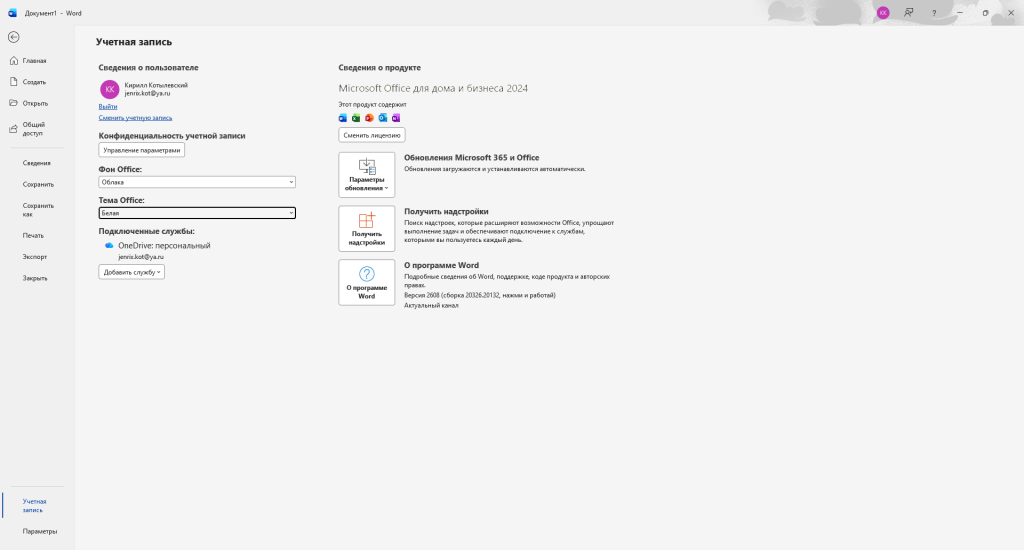Screen dimensions: 1024x550
Task: Click the Учетная запись page heading
Action: (134, 42)
